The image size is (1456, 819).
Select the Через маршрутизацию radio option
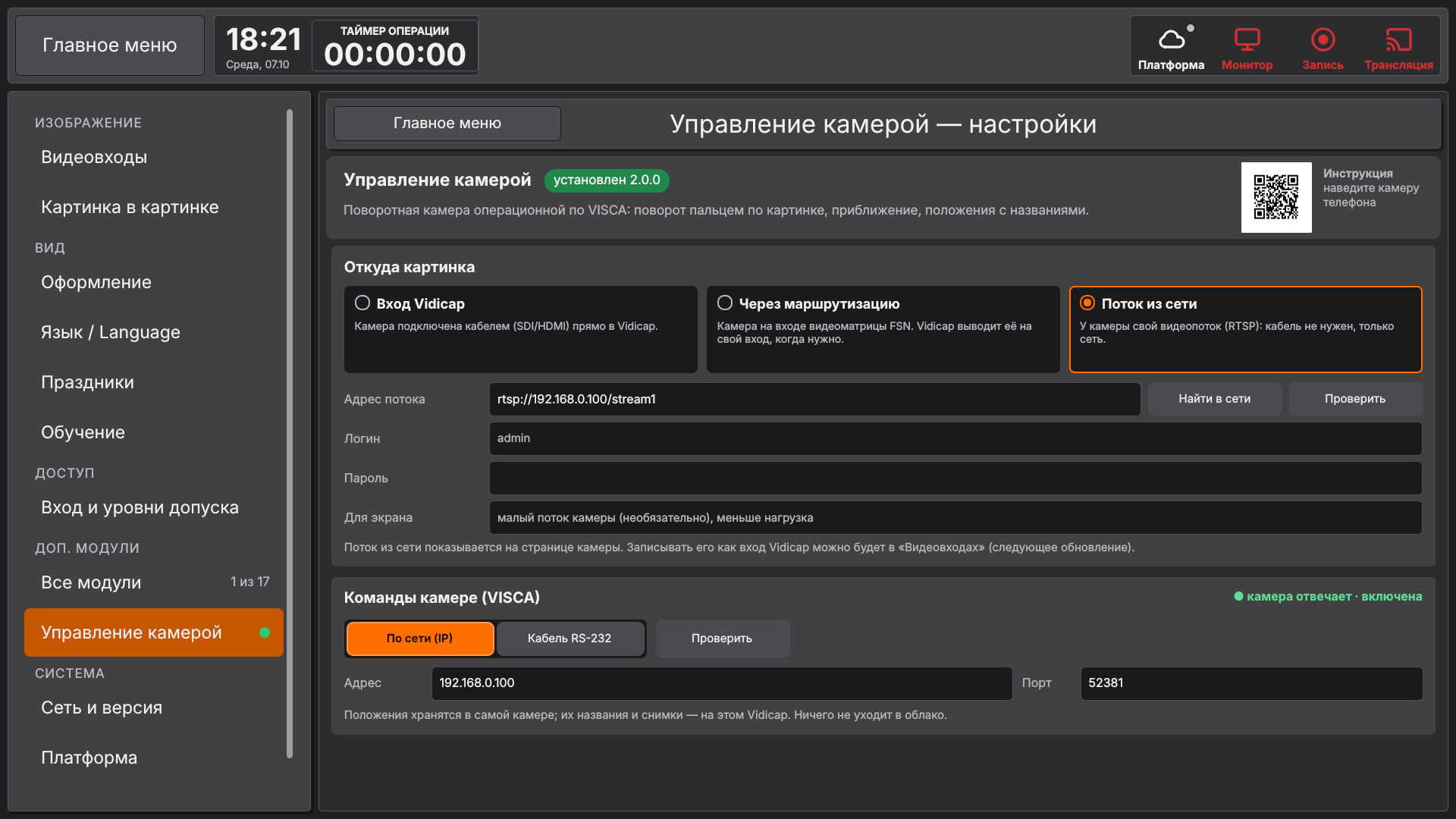(x=883, y=329)
